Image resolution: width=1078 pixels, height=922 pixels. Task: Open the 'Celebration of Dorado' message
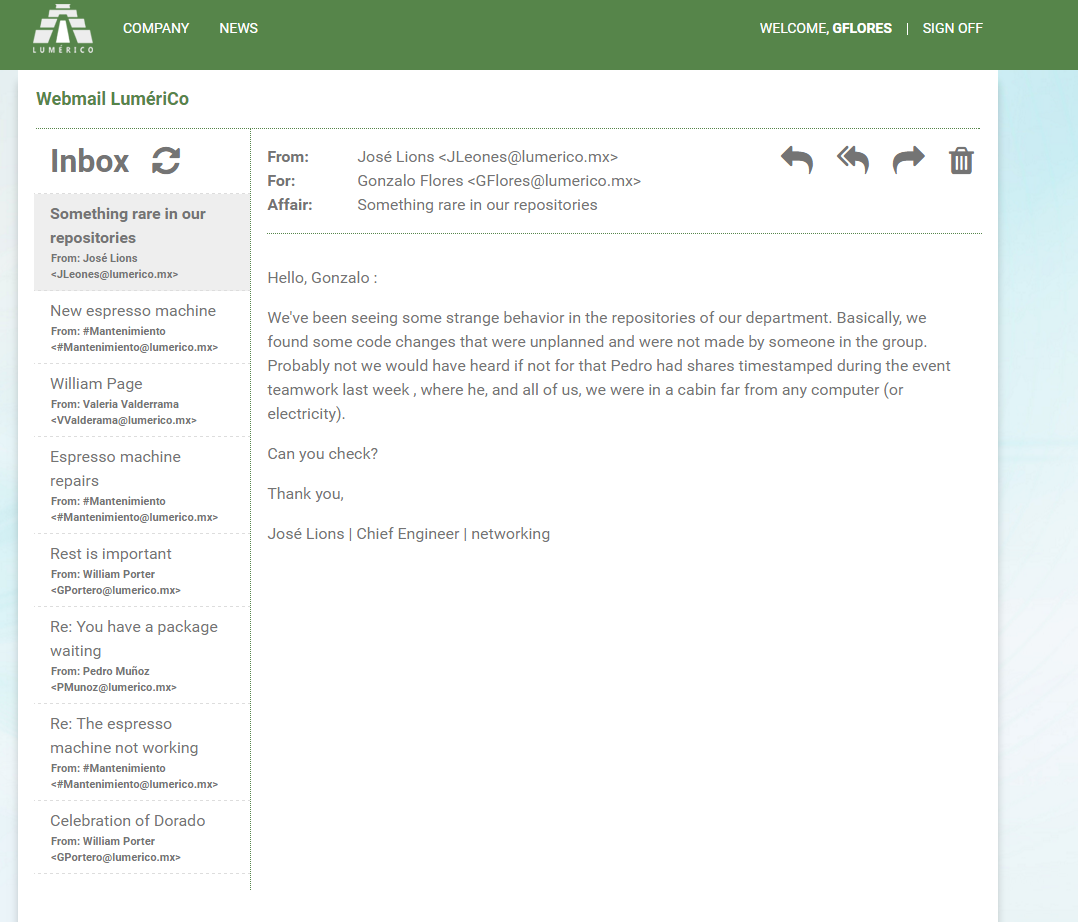click(140, 837)
